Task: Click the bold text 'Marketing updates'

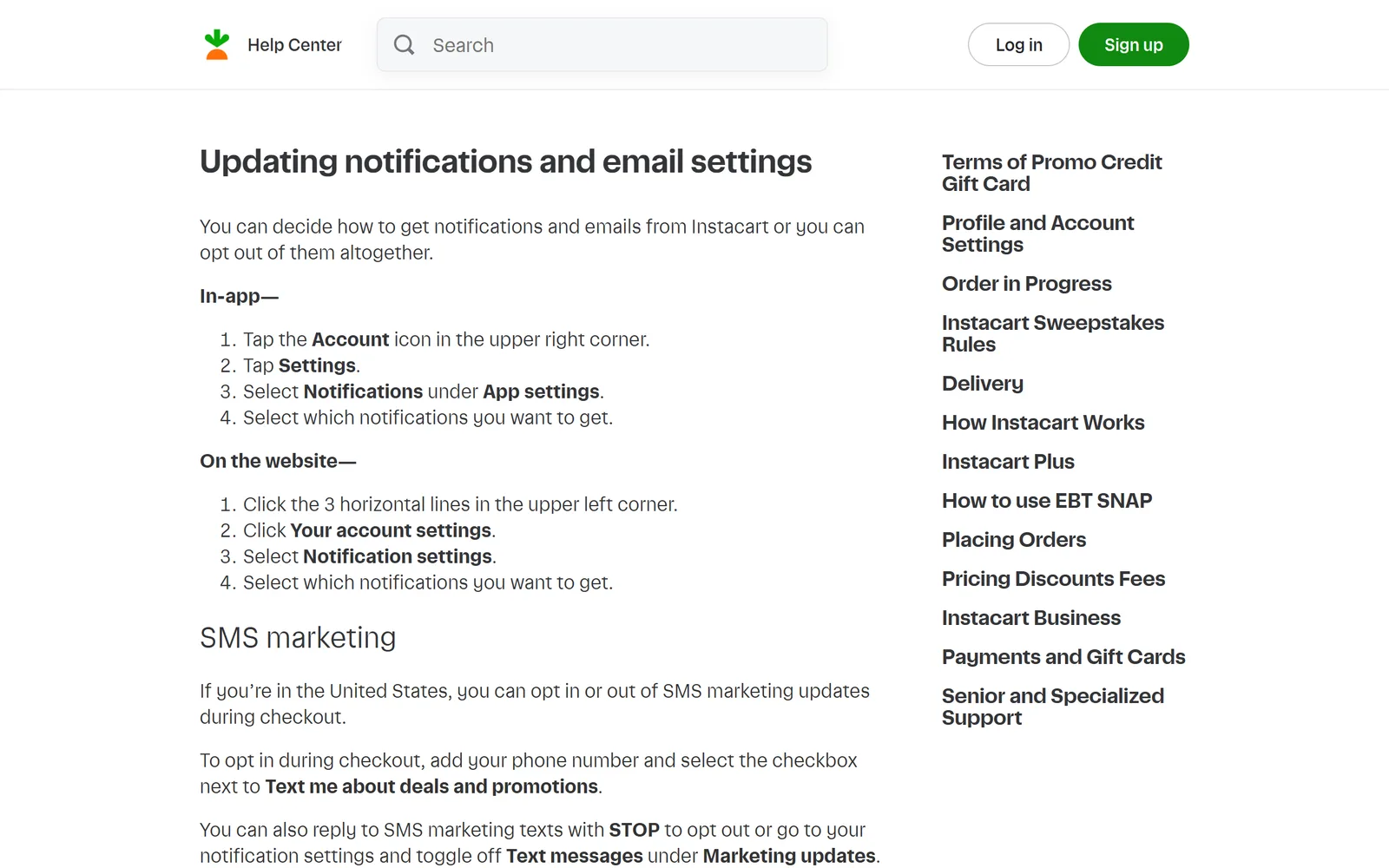Action: [x=789, y=856]
